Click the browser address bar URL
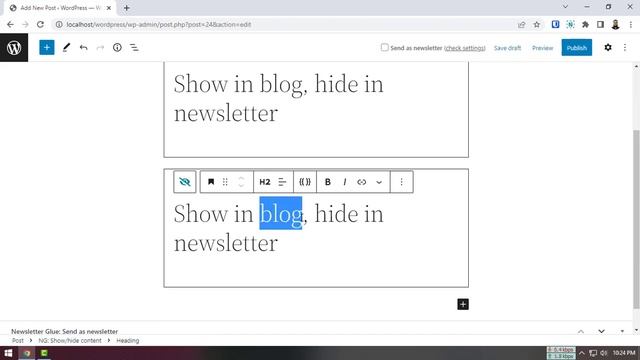The height and width of the screenshot is (360, 640). click(x=158, y=24)
